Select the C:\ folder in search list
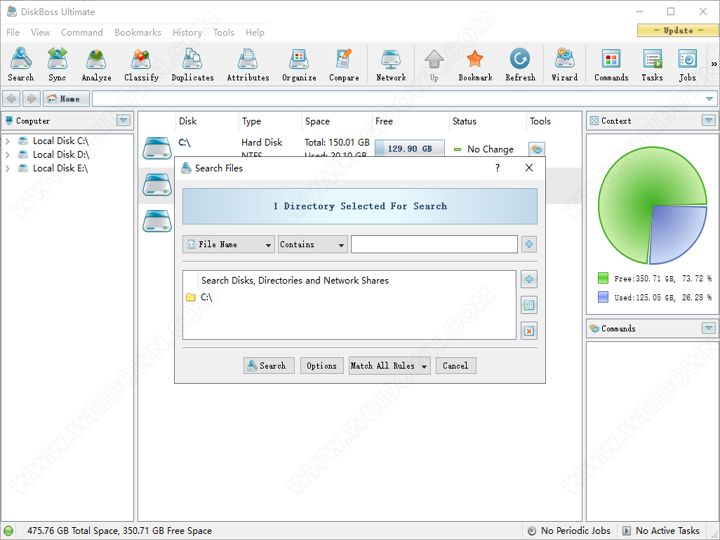720x540 pixels. (206, 298)
